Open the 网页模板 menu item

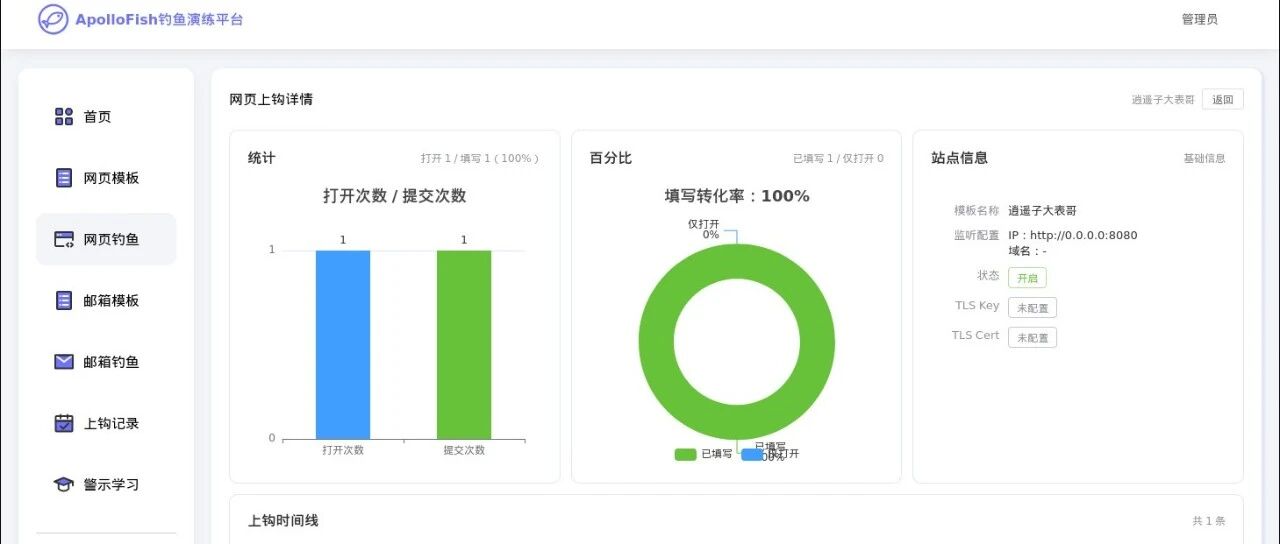106,178
